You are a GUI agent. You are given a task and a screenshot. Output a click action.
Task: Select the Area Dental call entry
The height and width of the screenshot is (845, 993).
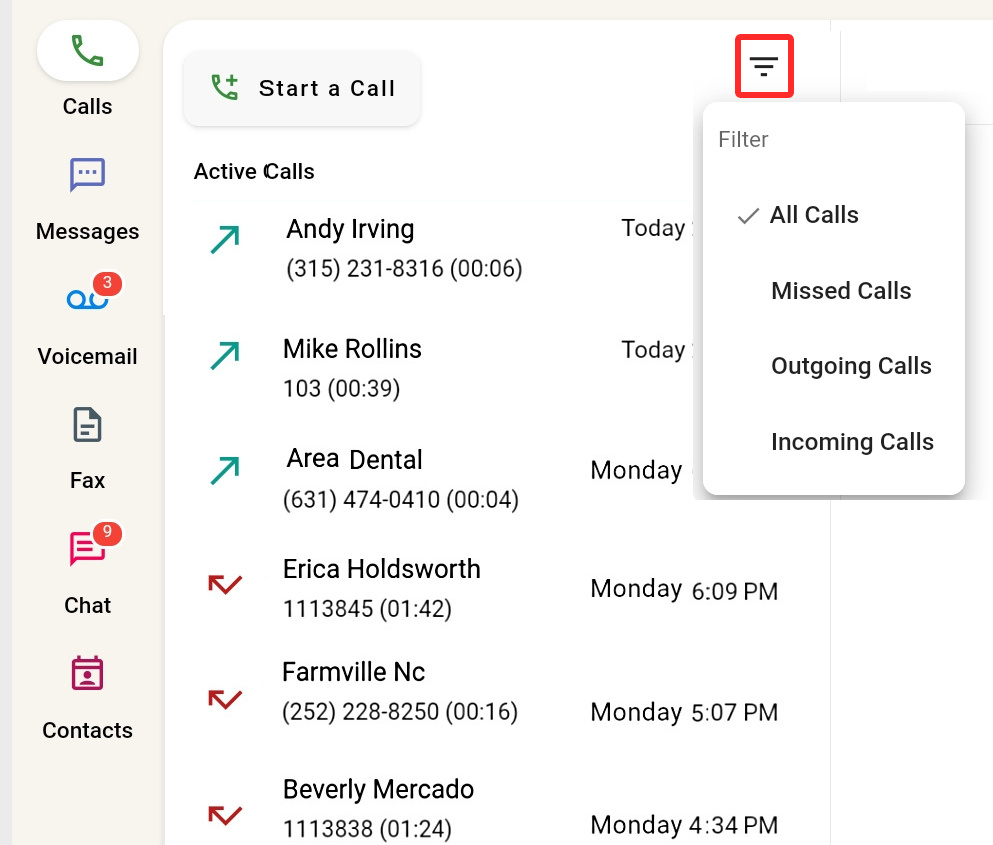click(x=443, y=479)
